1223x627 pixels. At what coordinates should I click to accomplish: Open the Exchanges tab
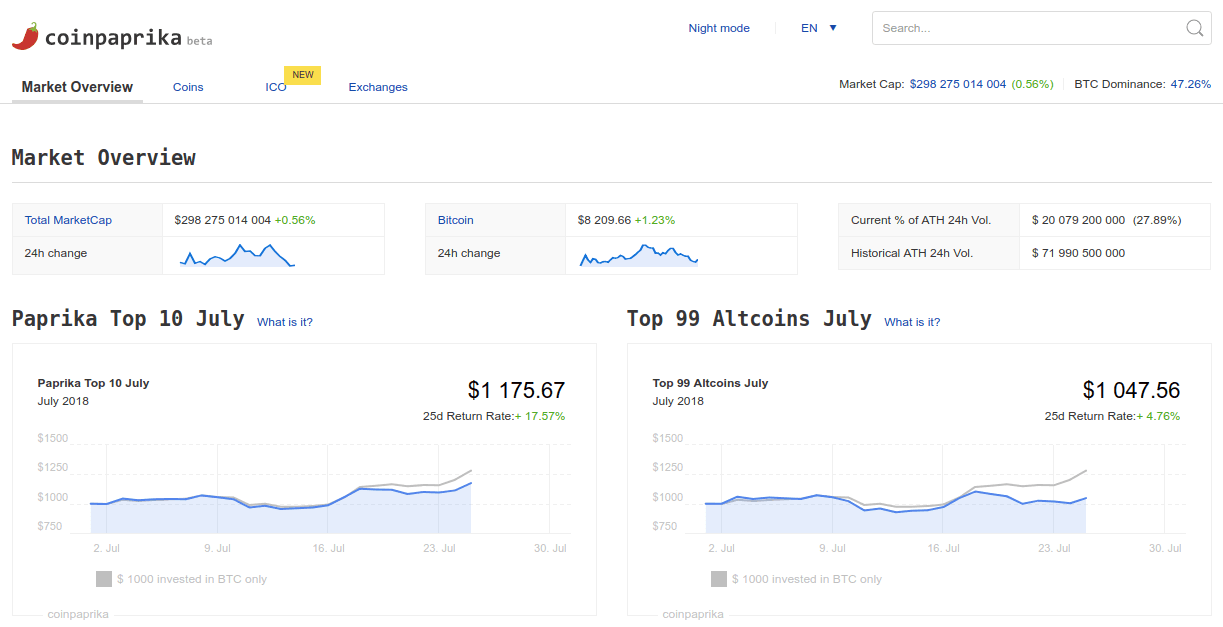pyautogui.click(x=378, y=87)
